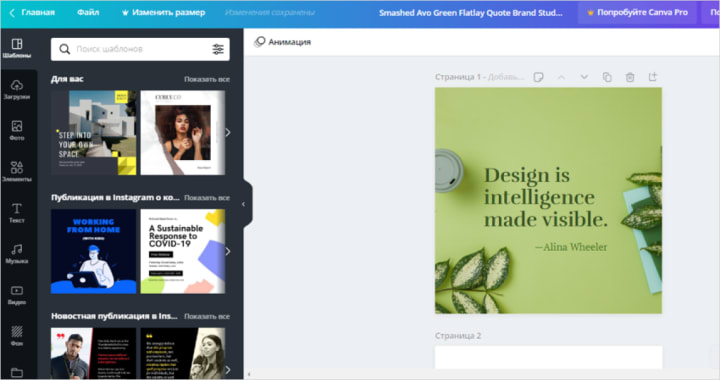Show all Для вас templates

pyautogui.click(x=207, y=79)
